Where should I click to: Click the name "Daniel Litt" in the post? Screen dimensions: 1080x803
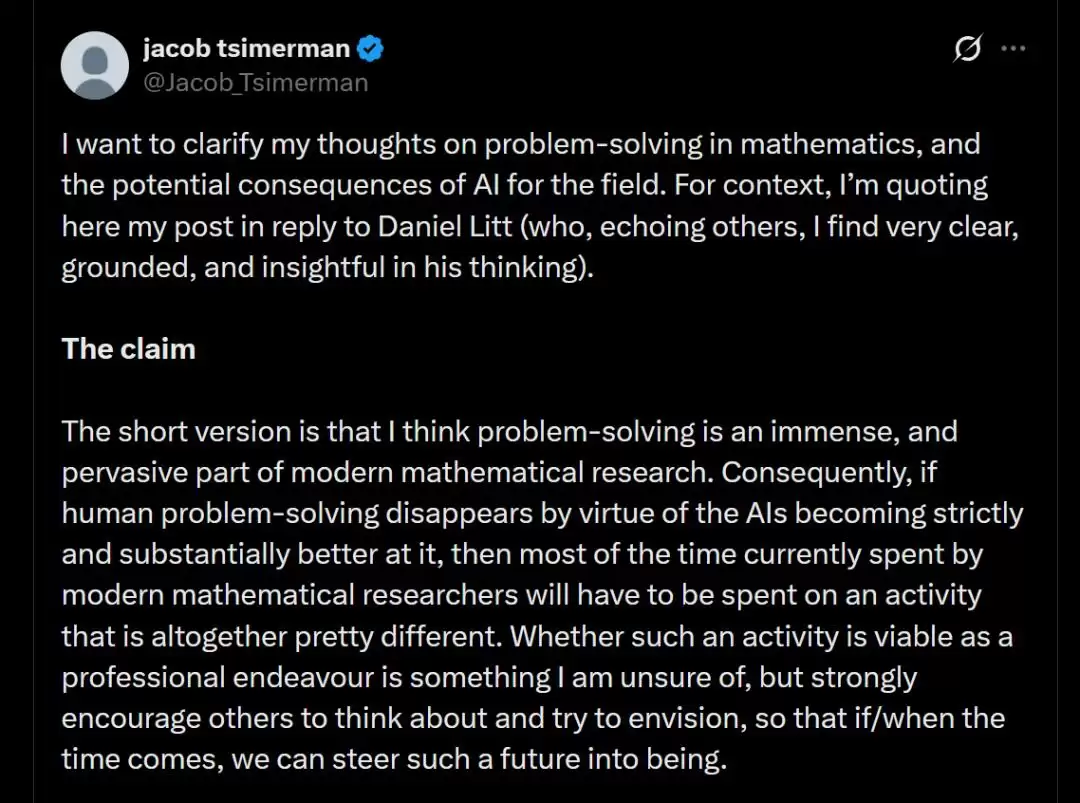click(445, 227)
